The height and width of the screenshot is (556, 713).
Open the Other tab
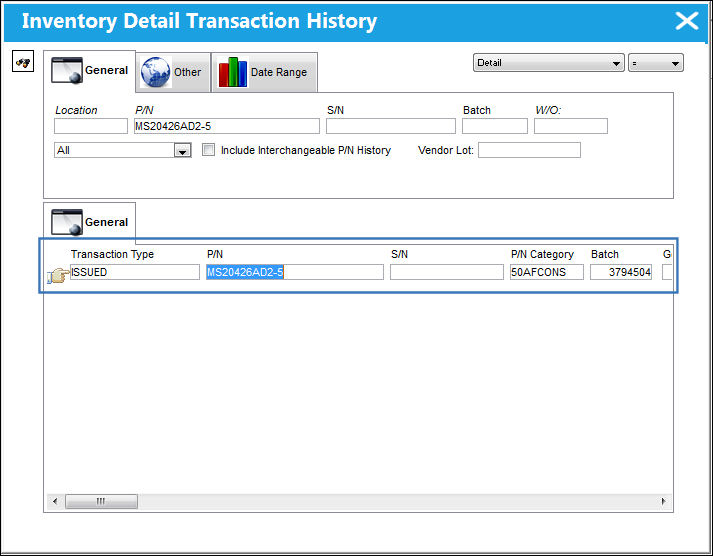click(173, 72)
